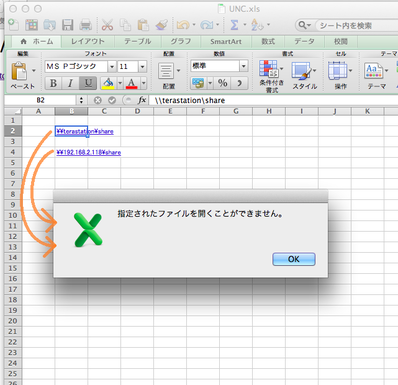Open font color dropdown arrow
The width and height of the screenshot is (398, 385).
tap(144, 83)
